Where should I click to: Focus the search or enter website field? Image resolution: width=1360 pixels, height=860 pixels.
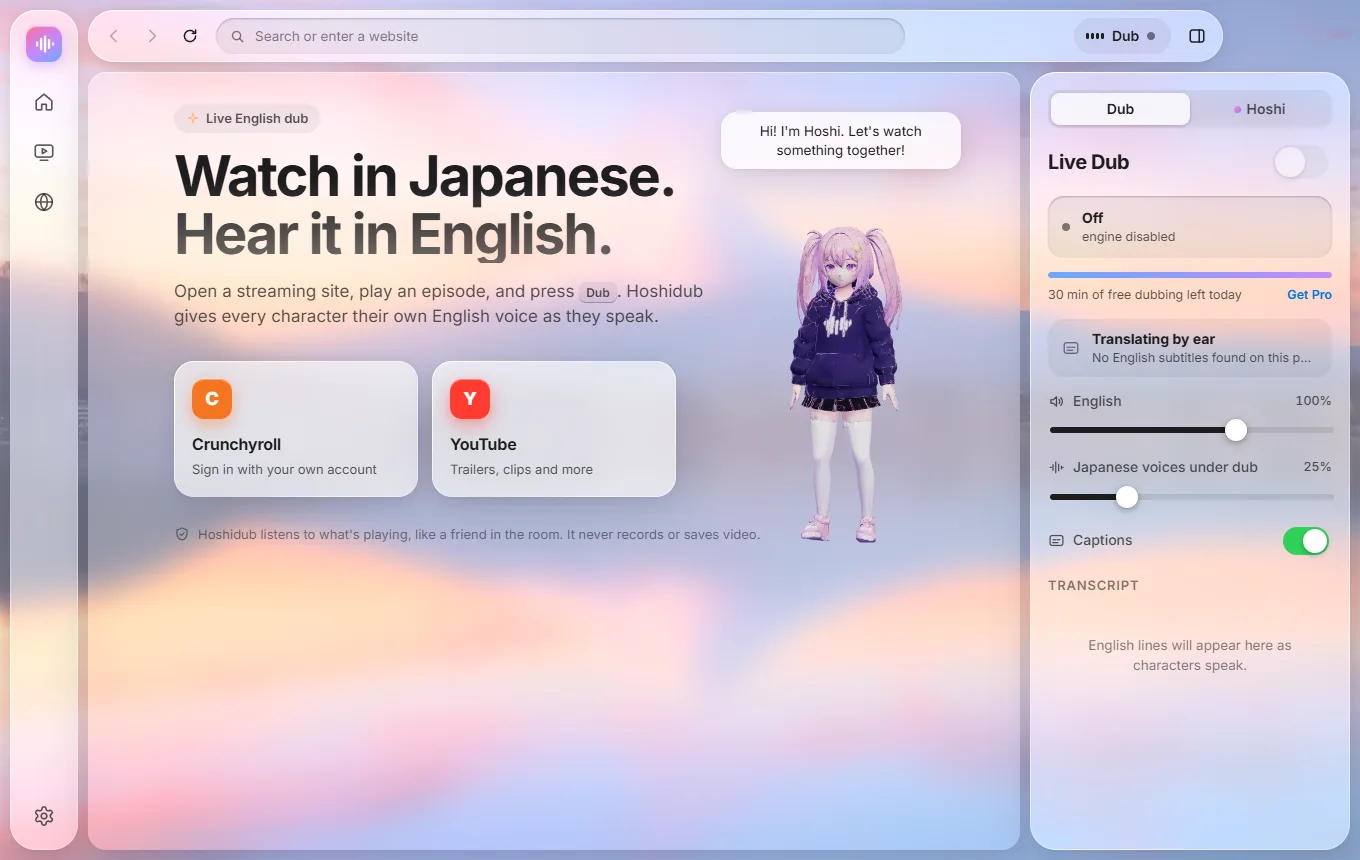tap(560, 36)
